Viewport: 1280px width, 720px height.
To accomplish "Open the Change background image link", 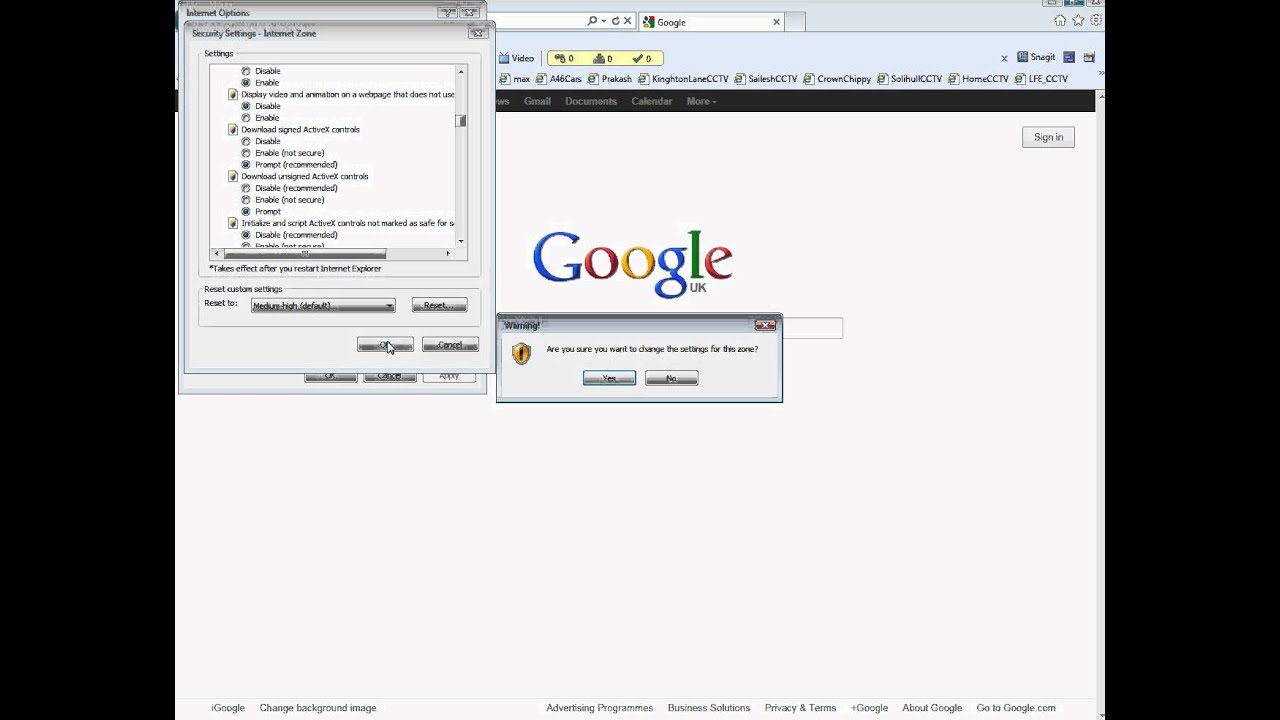I will [x=318, y=708].
